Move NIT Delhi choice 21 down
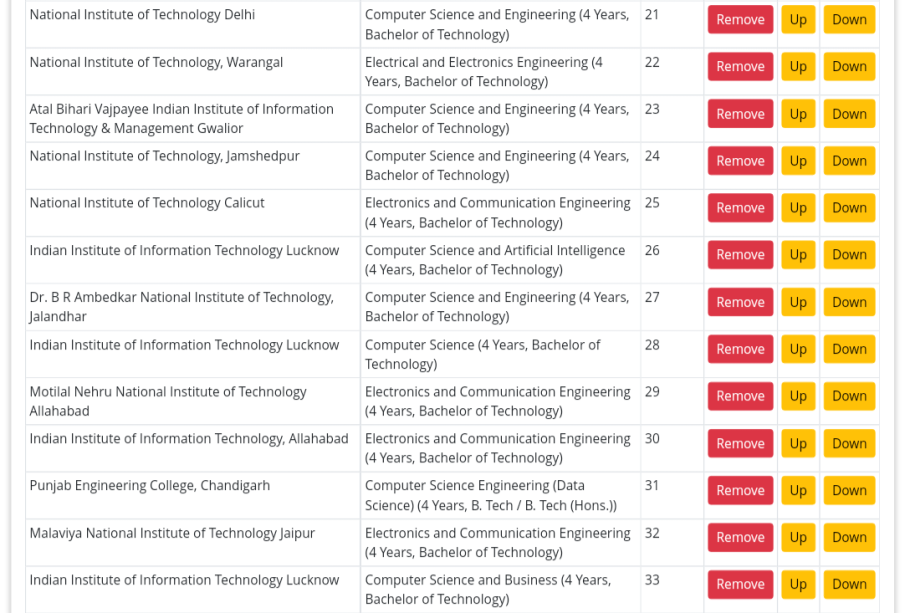The image size is (905, 613). coord(849,20)
